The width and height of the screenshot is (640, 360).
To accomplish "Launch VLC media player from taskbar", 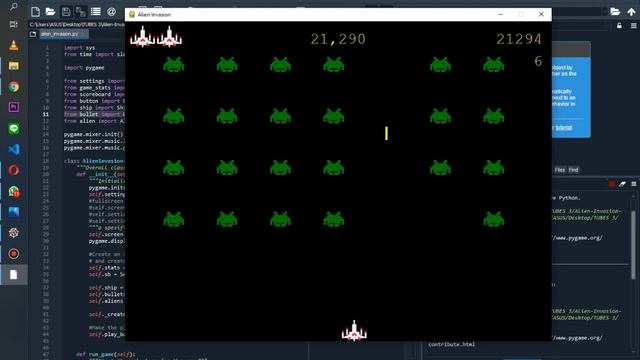I will [13, 45].
